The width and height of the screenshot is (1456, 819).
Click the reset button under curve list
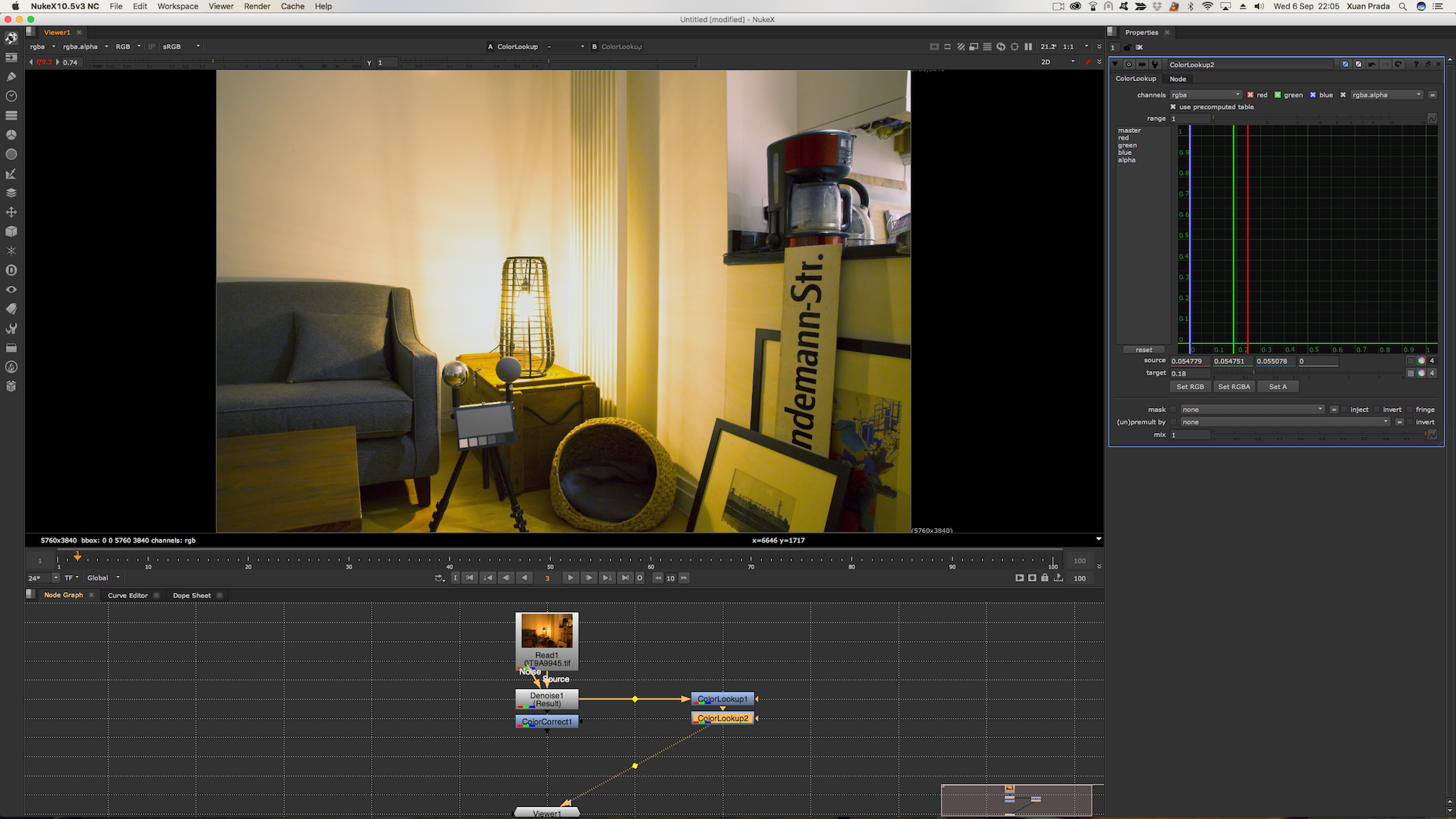click(1144, 350)
